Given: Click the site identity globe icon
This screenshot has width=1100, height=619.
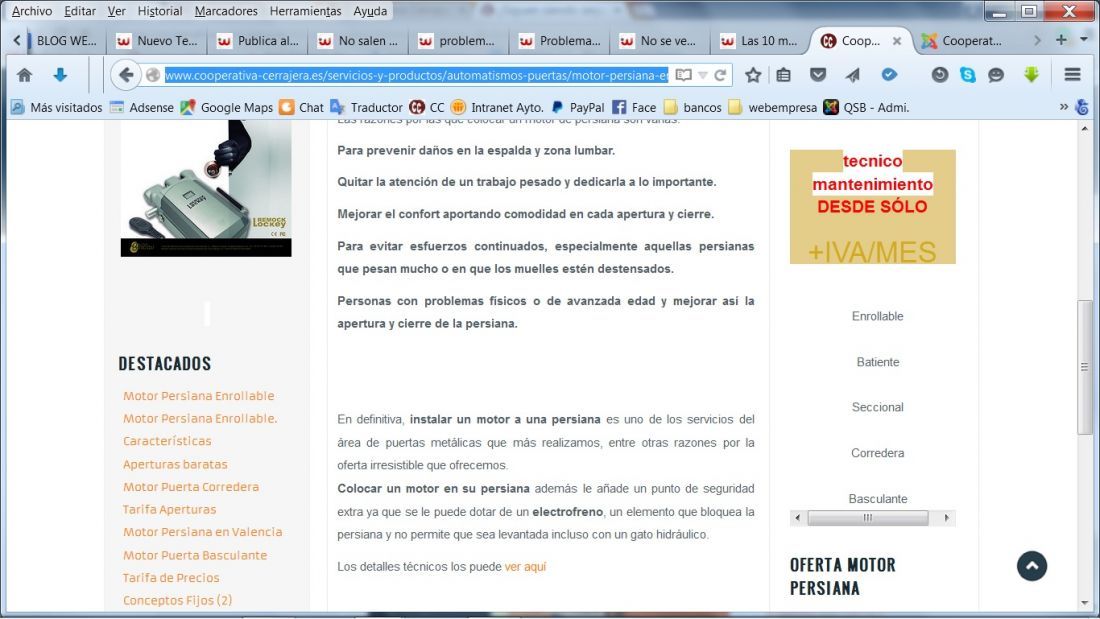Looking at the screenshot, I should click(x=152, y=75).
